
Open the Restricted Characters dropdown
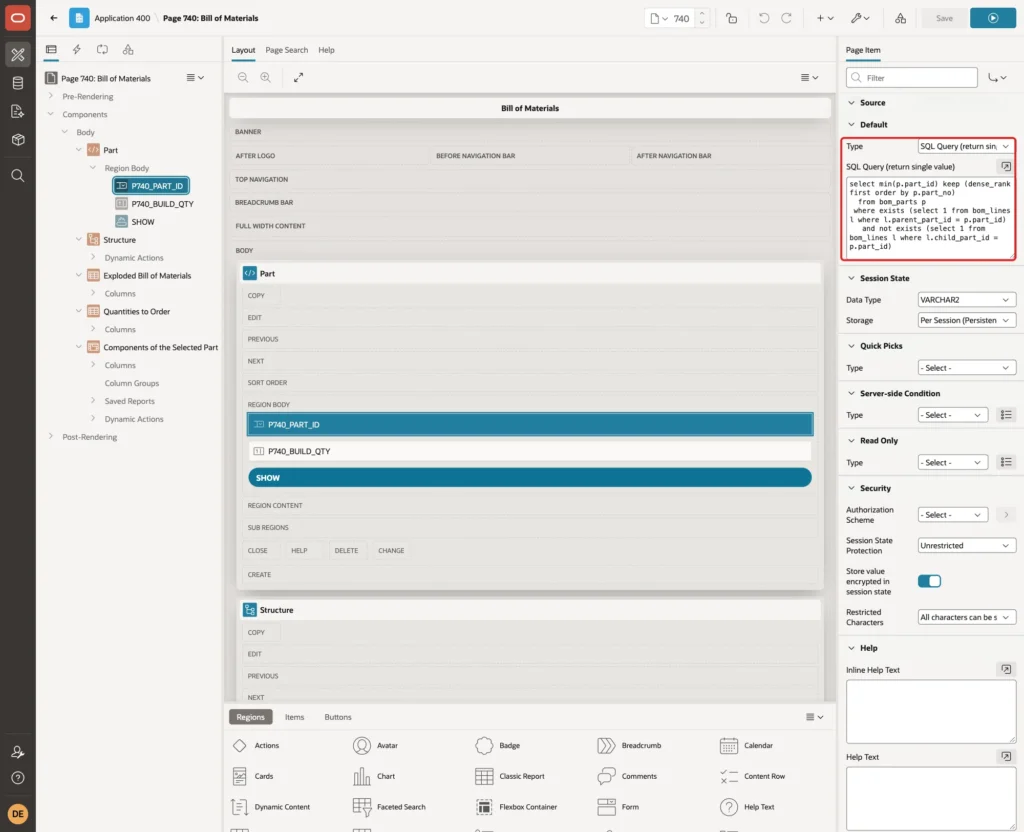[x=966, y=617]
